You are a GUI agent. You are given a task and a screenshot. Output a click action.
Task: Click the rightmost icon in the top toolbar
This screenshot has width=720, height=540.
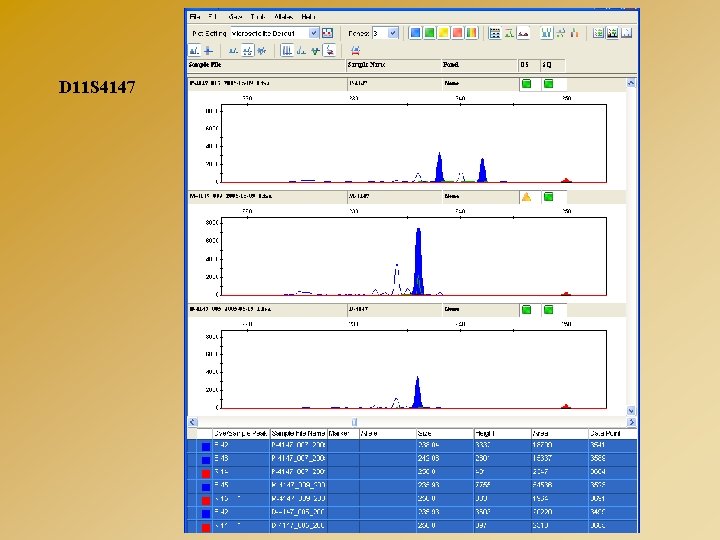tap(626, 33)
